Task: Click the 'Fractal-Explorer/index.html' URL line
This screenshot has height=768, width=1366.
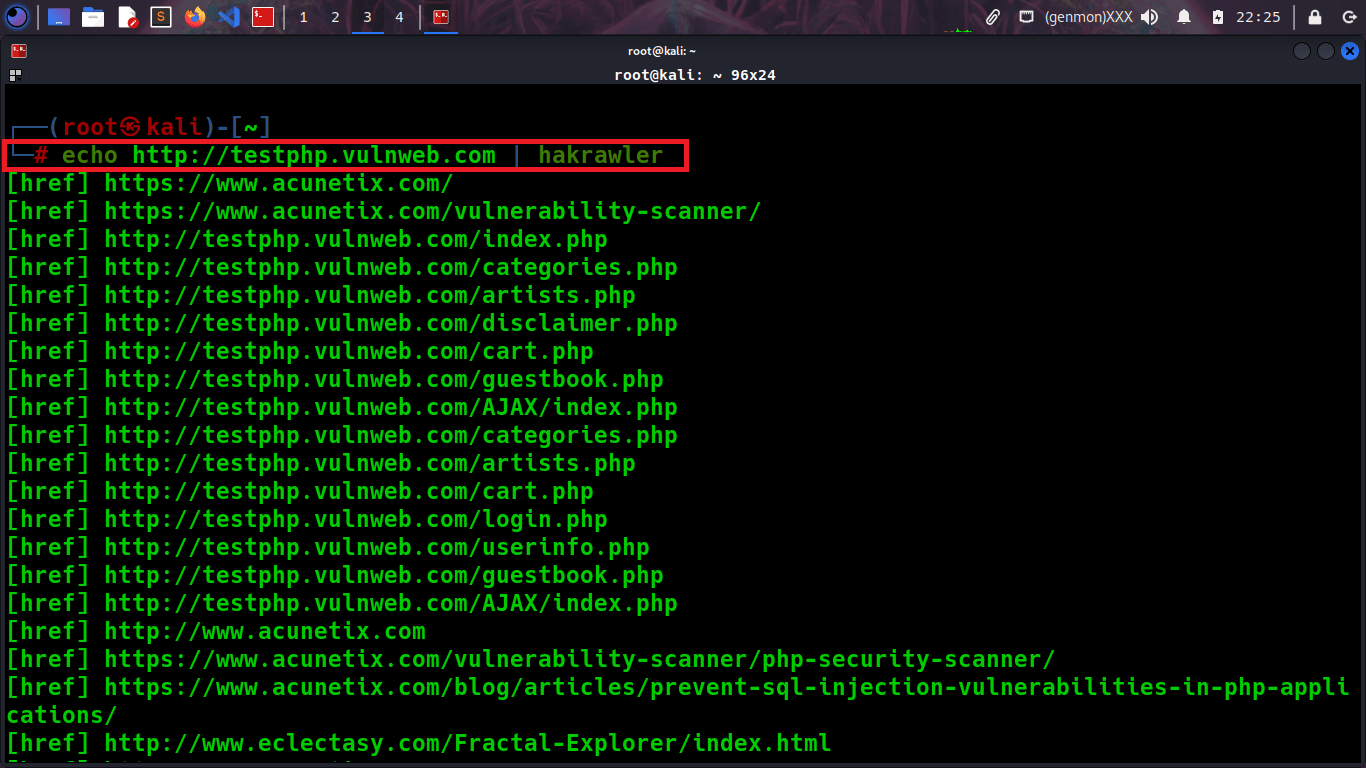Action: coord(419,743)
